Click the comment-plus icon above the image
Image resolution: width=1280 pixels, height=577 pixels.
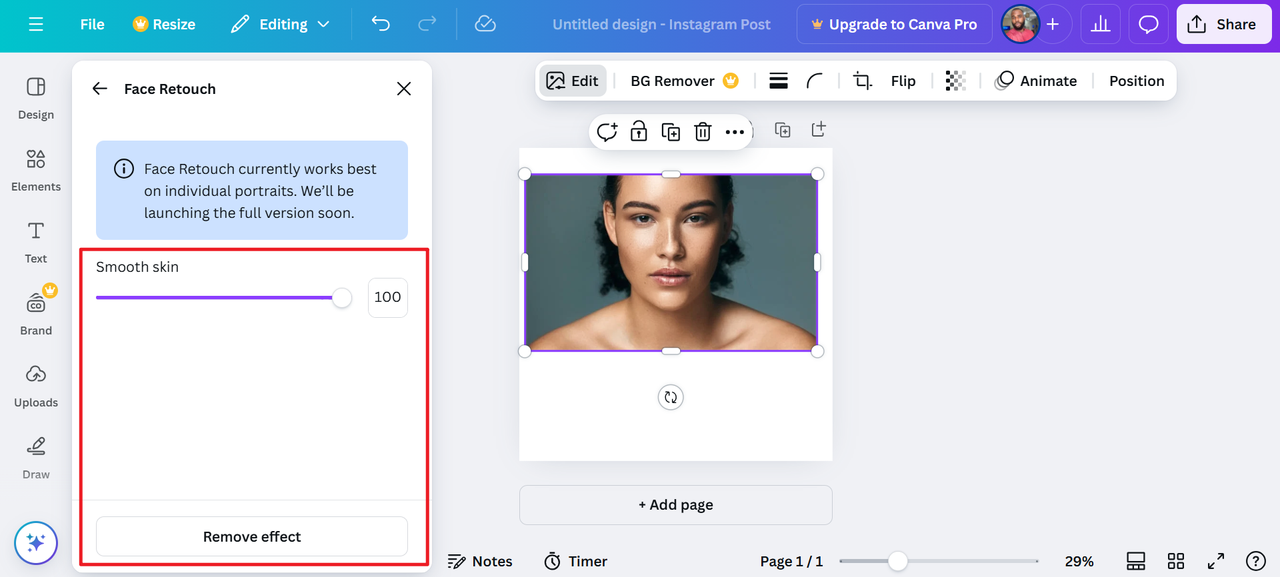point(607,132)
